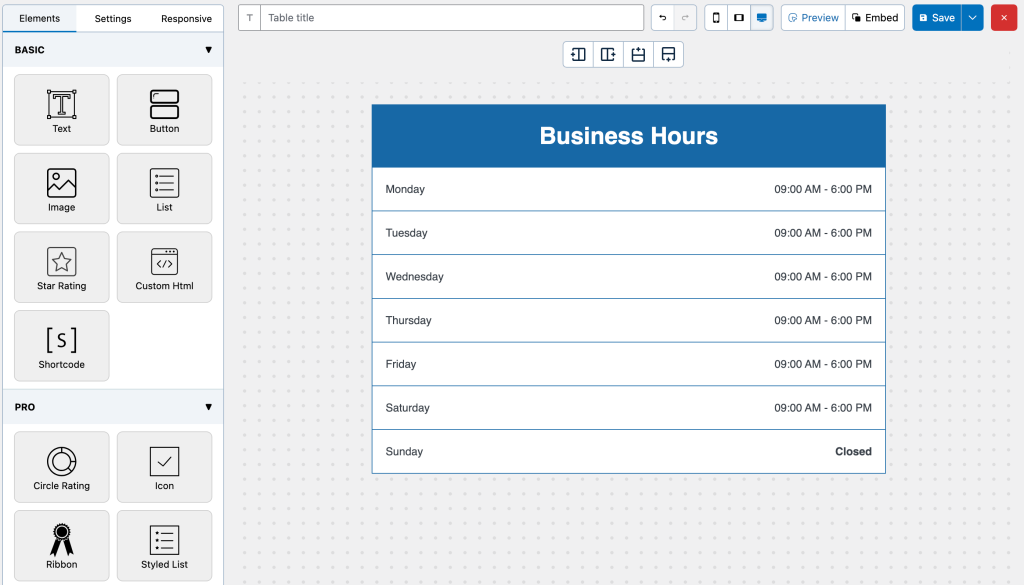
Task: Open the Save options dropdown arrow
Action: coord(973,18)
